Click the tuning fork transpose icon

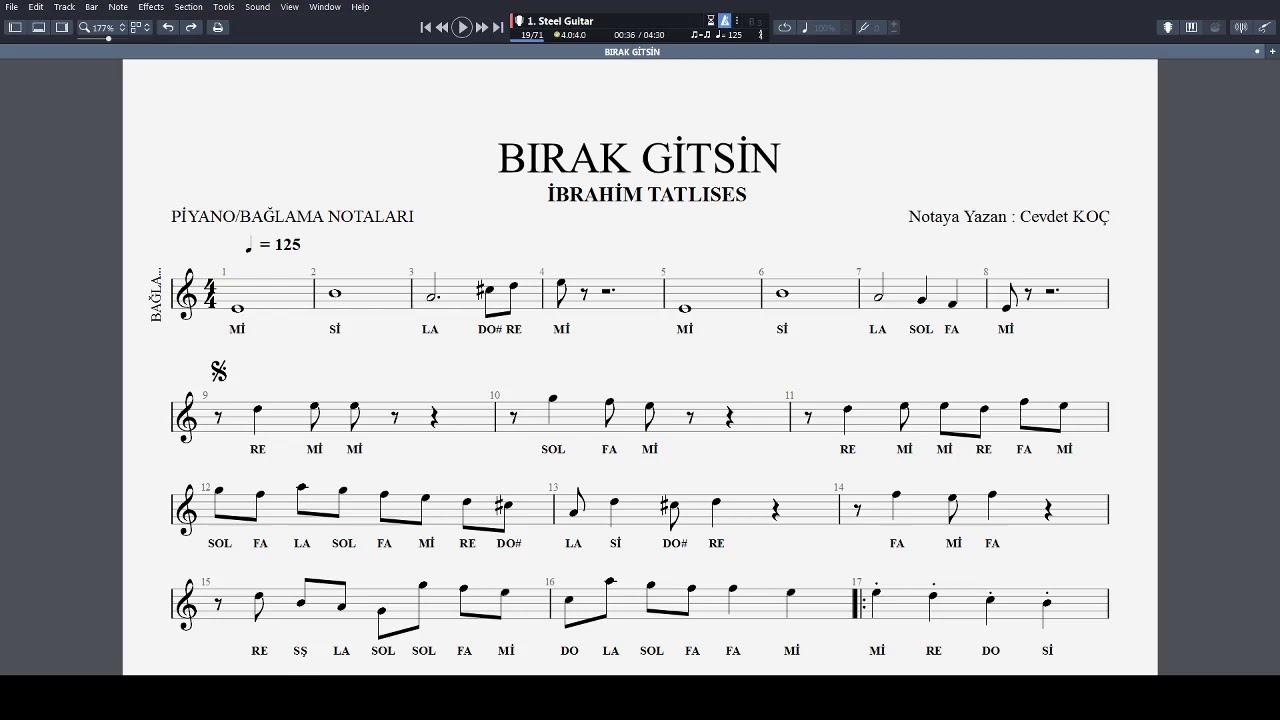(x=864, y=28)
